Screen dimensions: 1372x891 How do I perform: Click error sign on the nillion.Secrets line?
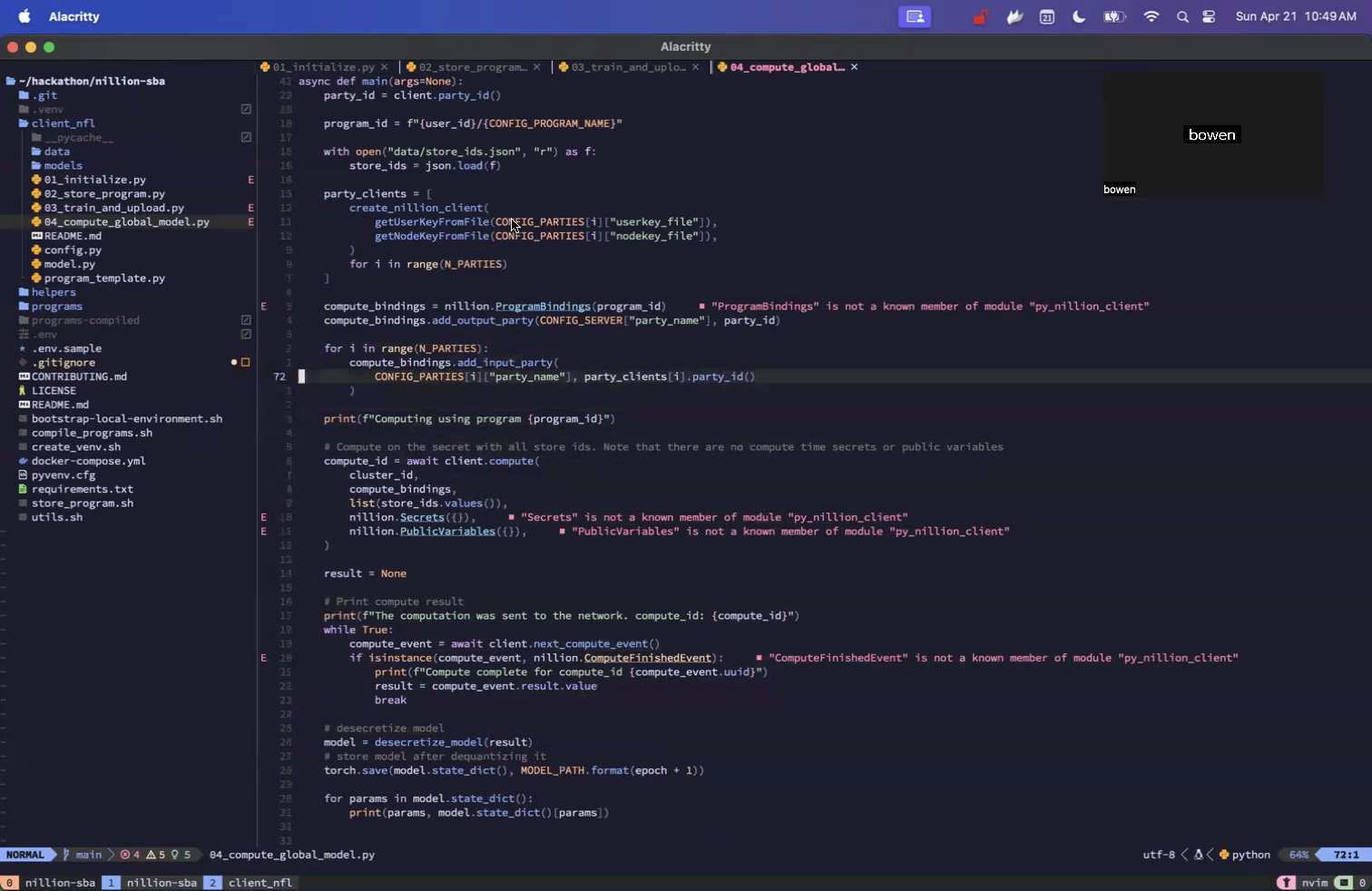(x=264, y=517)
